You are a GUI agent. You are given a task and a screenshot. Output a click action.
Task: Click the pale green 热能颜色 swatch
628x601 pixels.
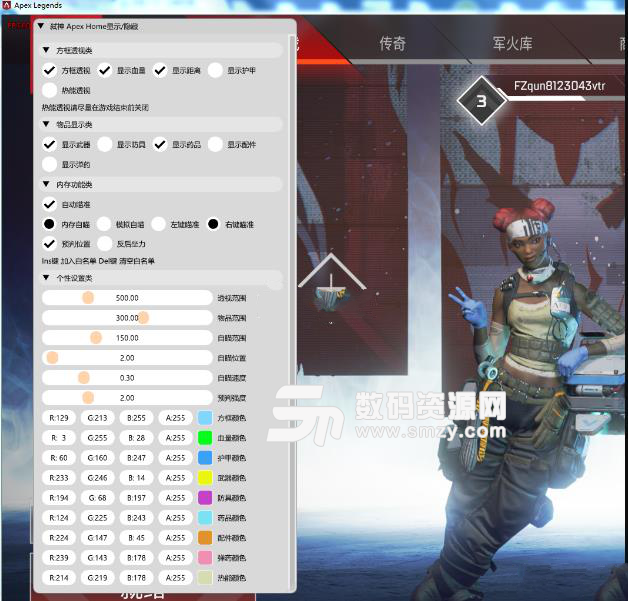205,578
